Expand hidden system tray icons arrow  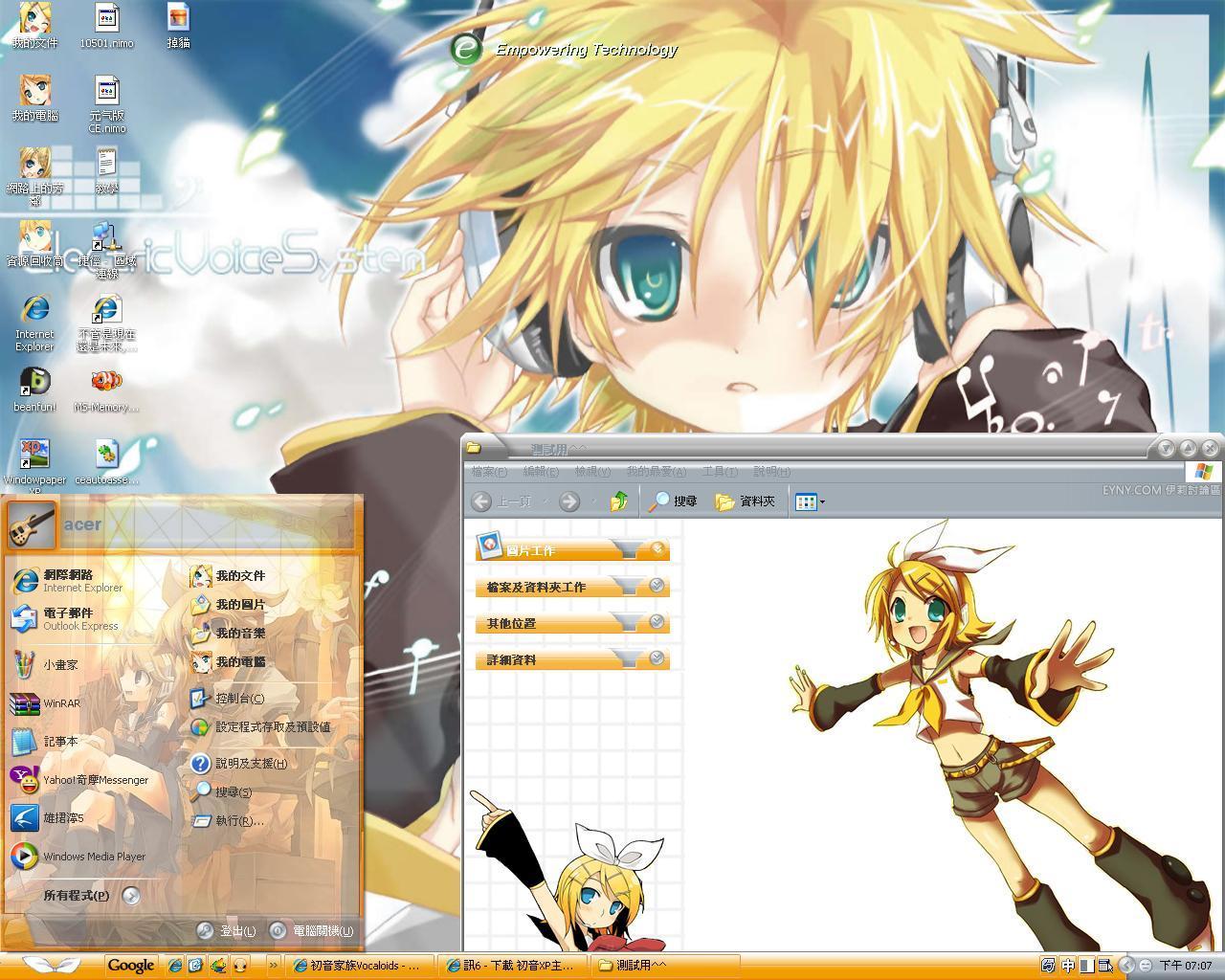(x=1126, y=966)
